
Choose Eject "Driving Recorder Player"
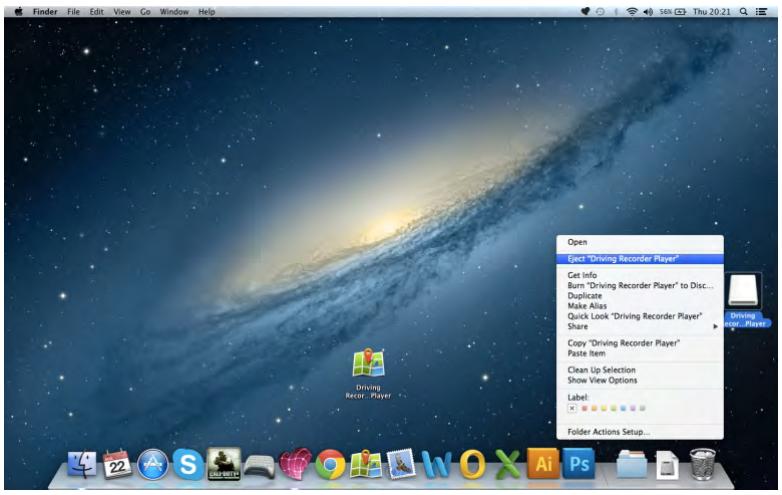click(640, 259)
